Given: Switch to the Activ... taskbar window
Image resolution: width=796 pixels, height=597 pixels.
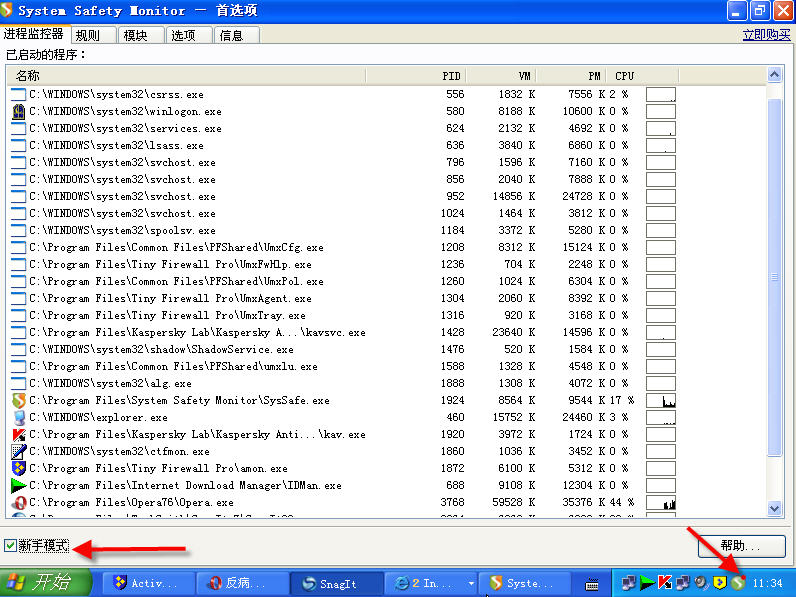Looking at the screenshot, I should (149, 583).
